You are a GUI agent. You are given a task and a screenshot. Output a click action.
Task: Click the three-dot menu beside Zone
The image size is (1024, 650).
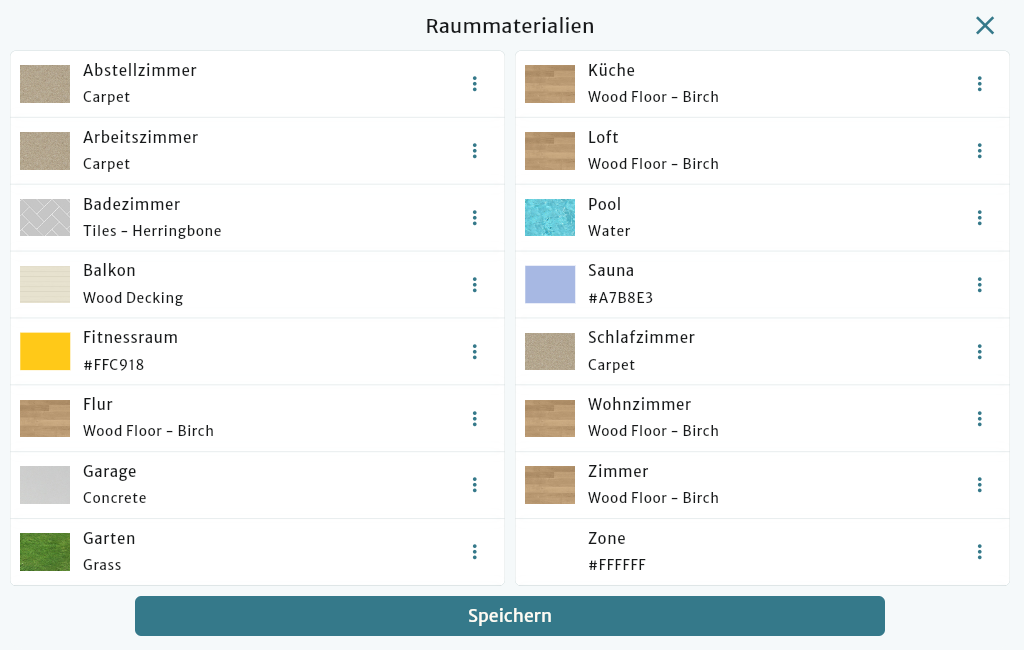tap(980, 551)
